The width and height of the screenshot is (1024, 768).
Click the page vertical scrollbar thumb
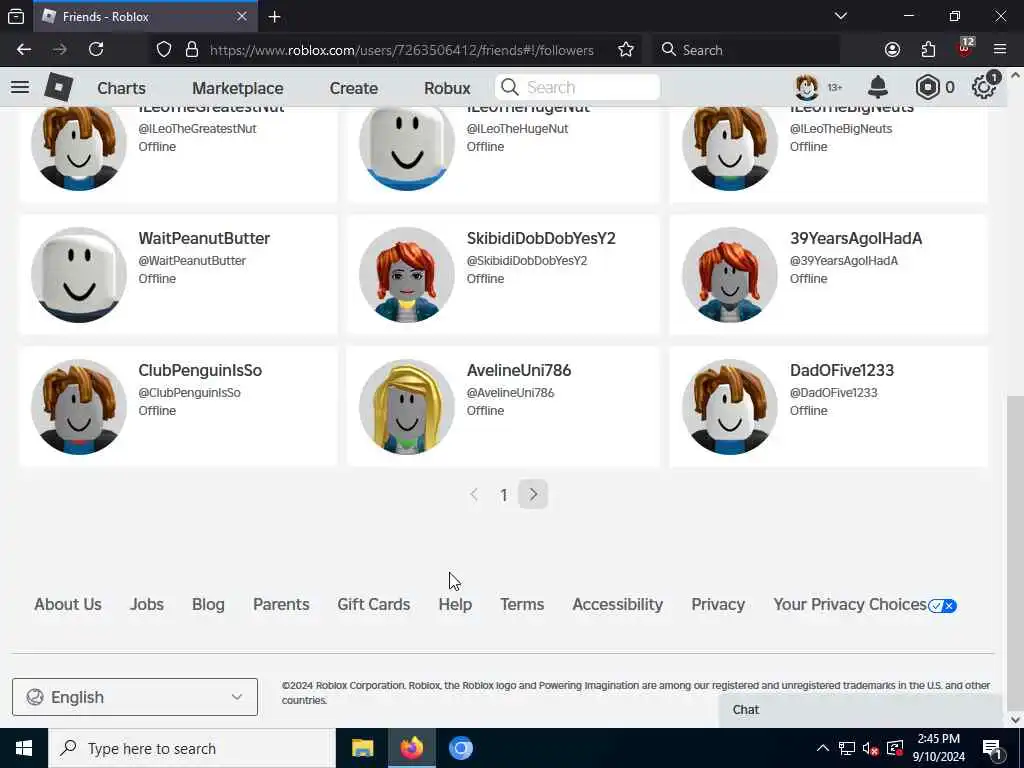1015,555
